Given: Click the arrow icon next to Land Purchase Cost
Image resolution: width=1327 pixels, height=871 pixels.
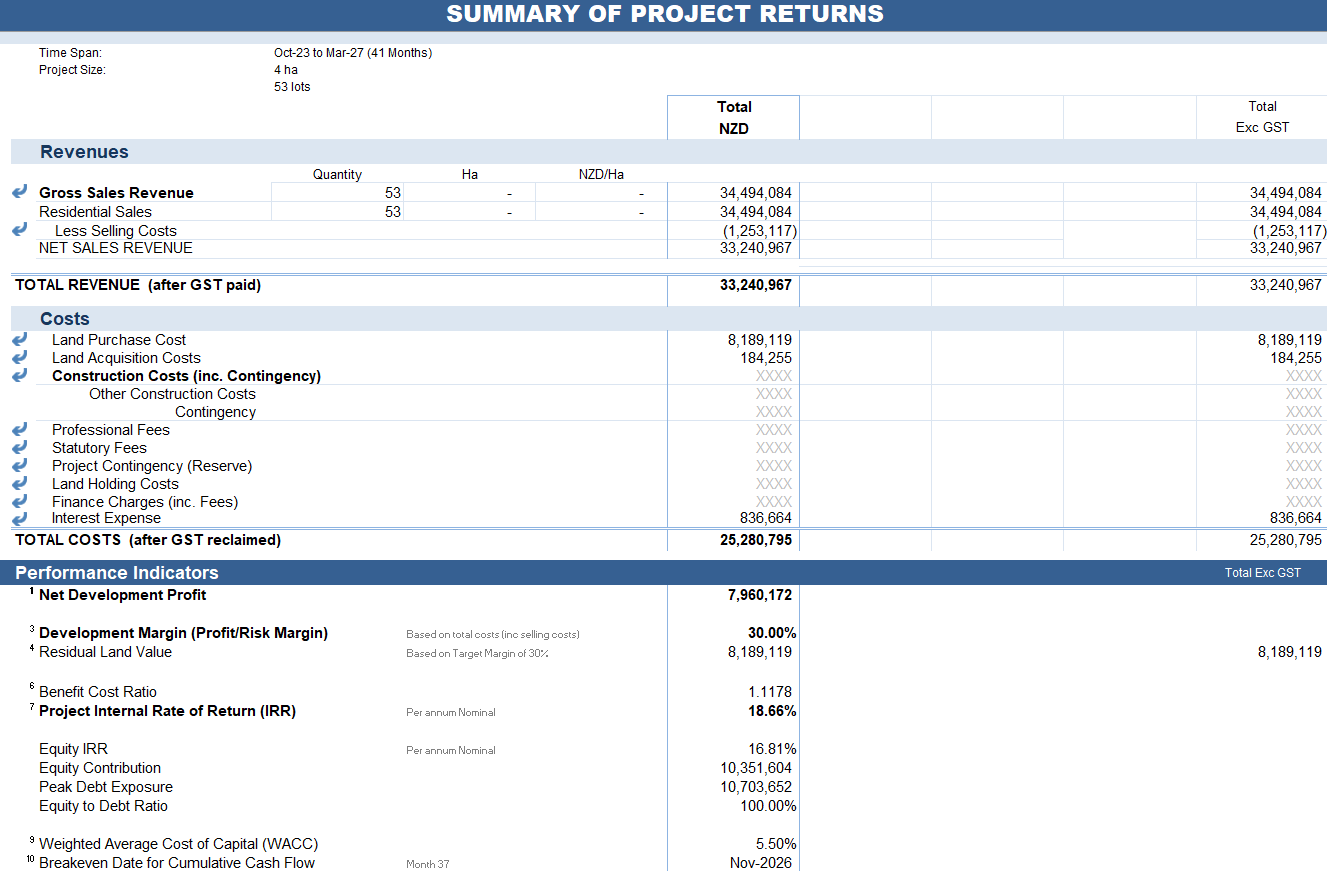Looking at the screenshot, I should pos(20,340).
